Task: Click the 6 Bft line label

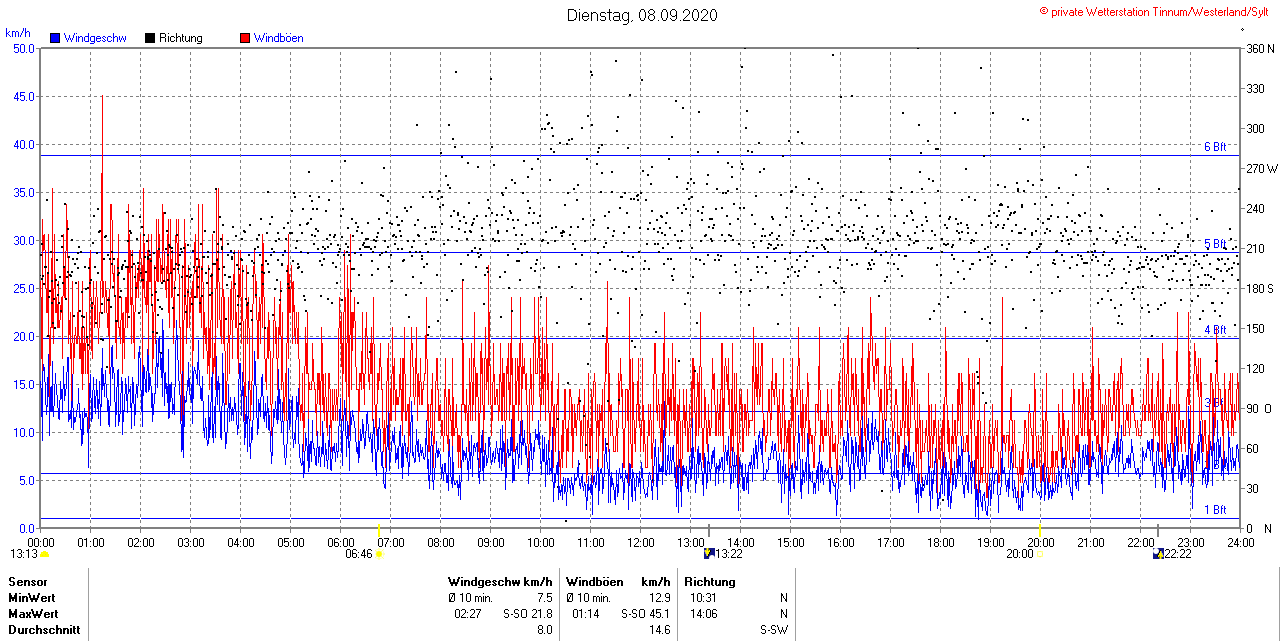Action: coord(1215,147)
